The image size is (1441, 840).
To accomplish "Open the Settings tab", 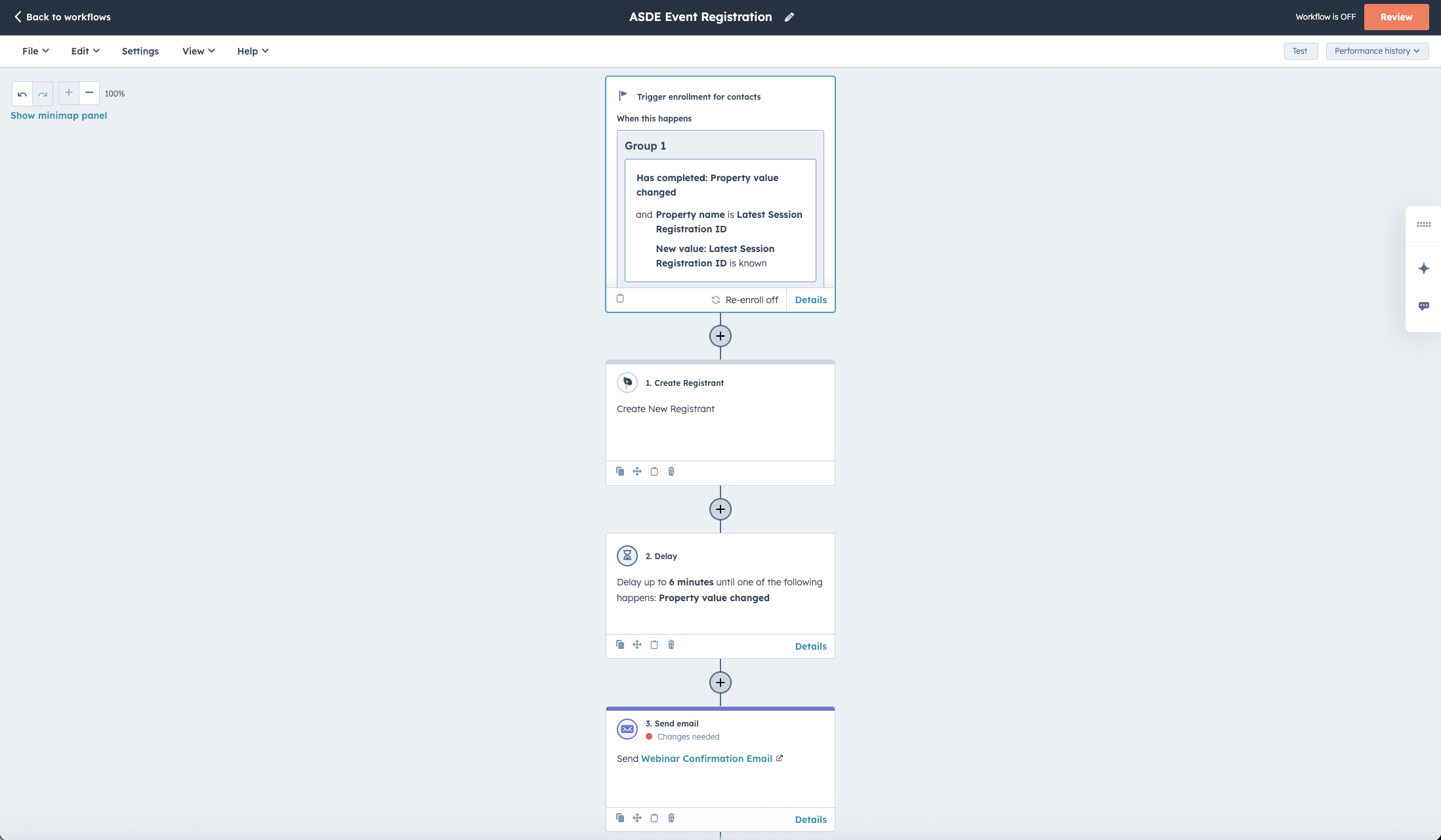I will click(140, 51).
